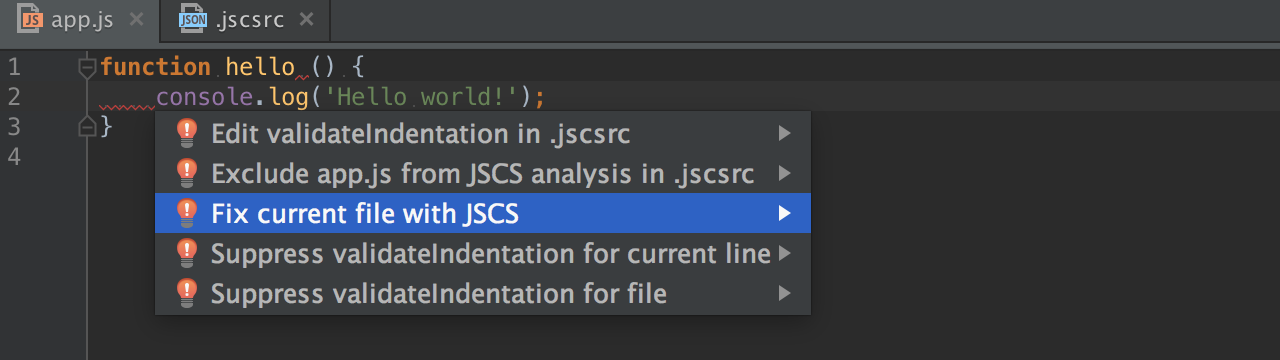Expand submenu arrow for Exclude app.js from JSCS

coord(785,173)
